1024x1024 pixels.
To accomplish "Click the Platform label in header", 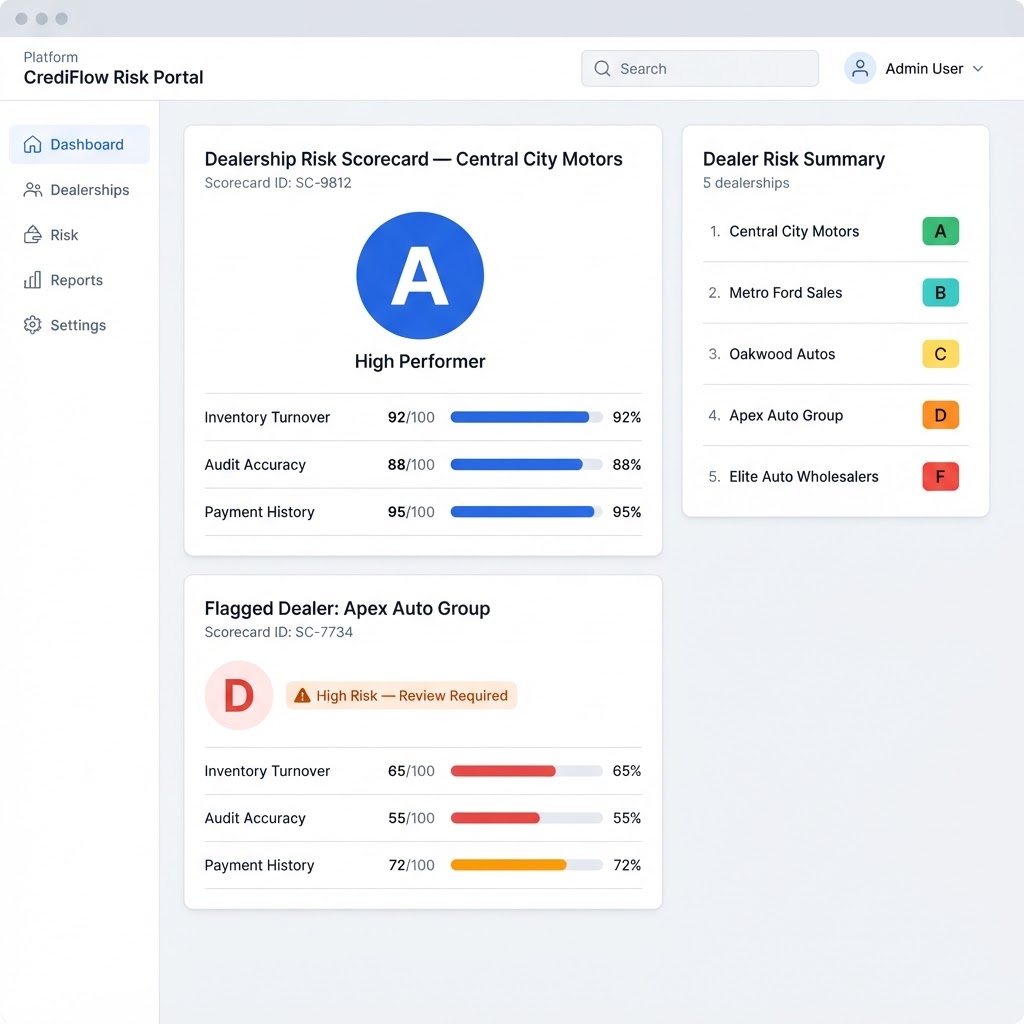I will coord(50,57).
